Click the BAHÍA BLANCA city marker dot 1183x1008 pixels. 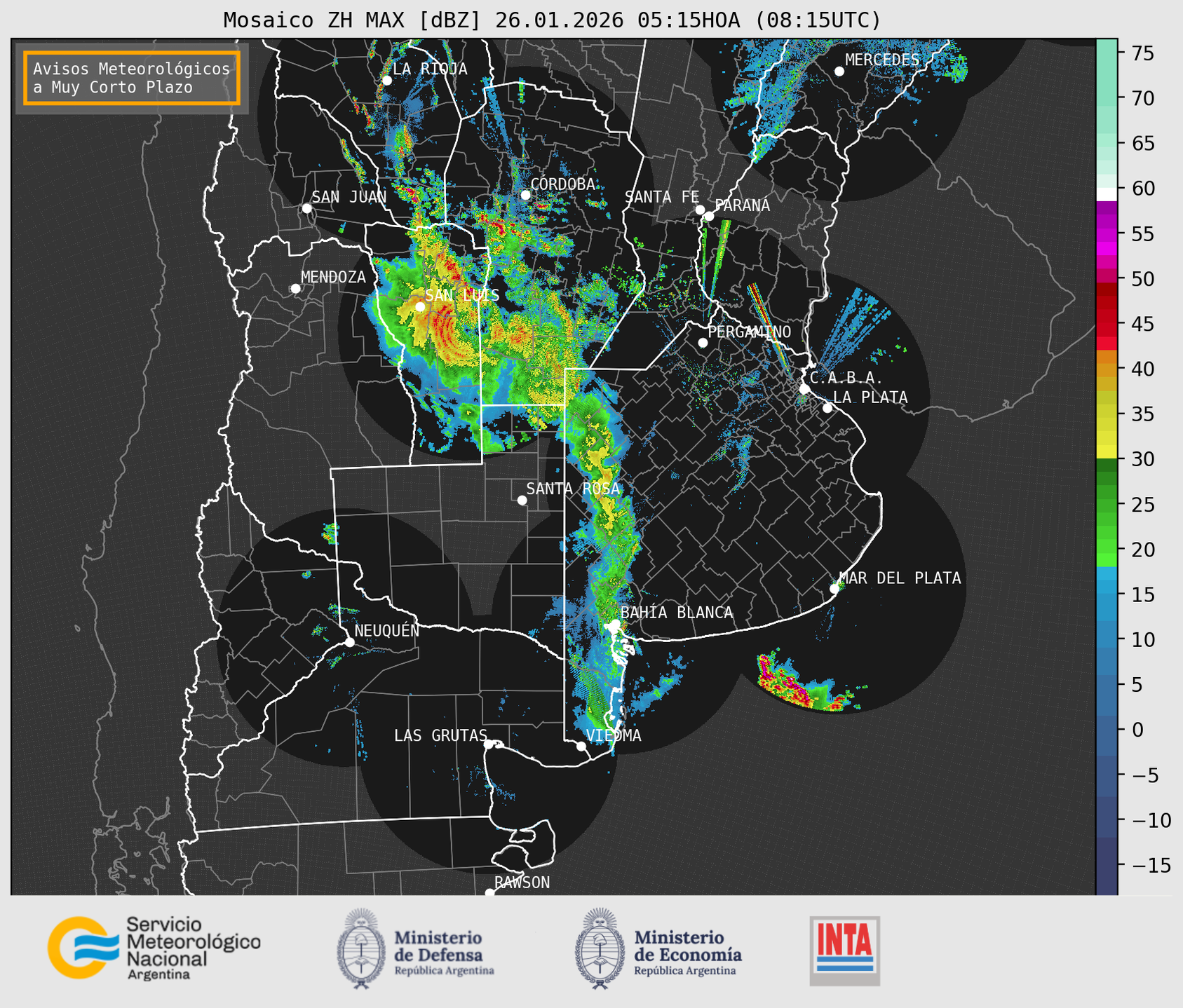tap(615, 624)
